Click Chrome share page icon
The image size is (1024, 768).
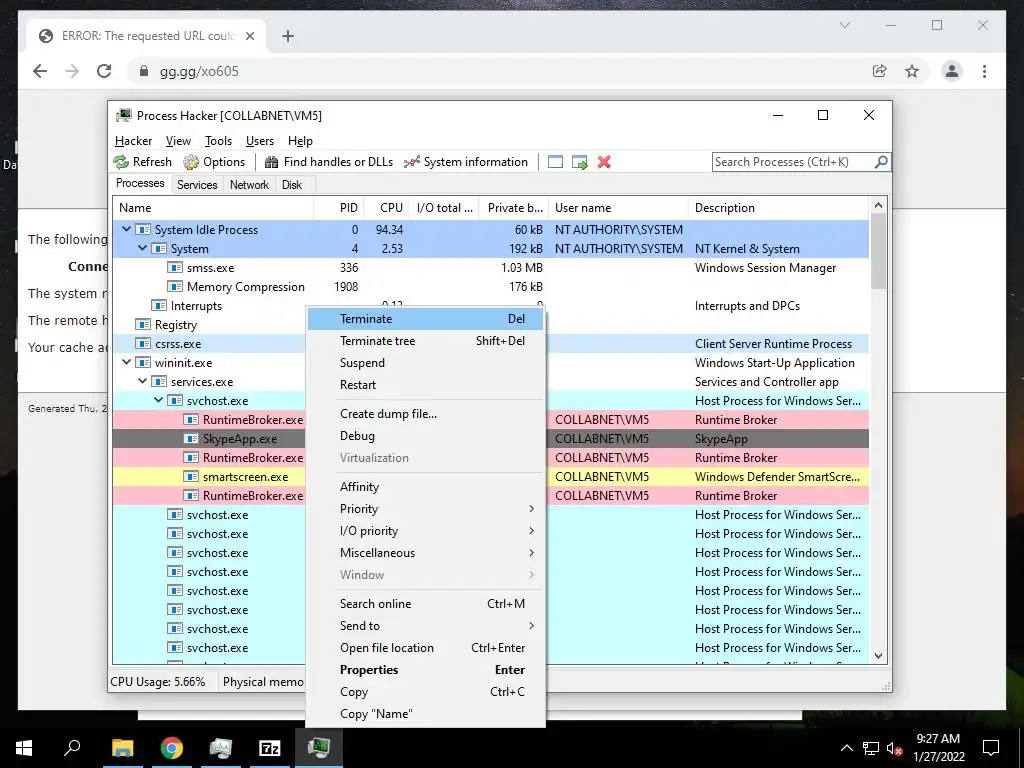click(x=880, y=71)
